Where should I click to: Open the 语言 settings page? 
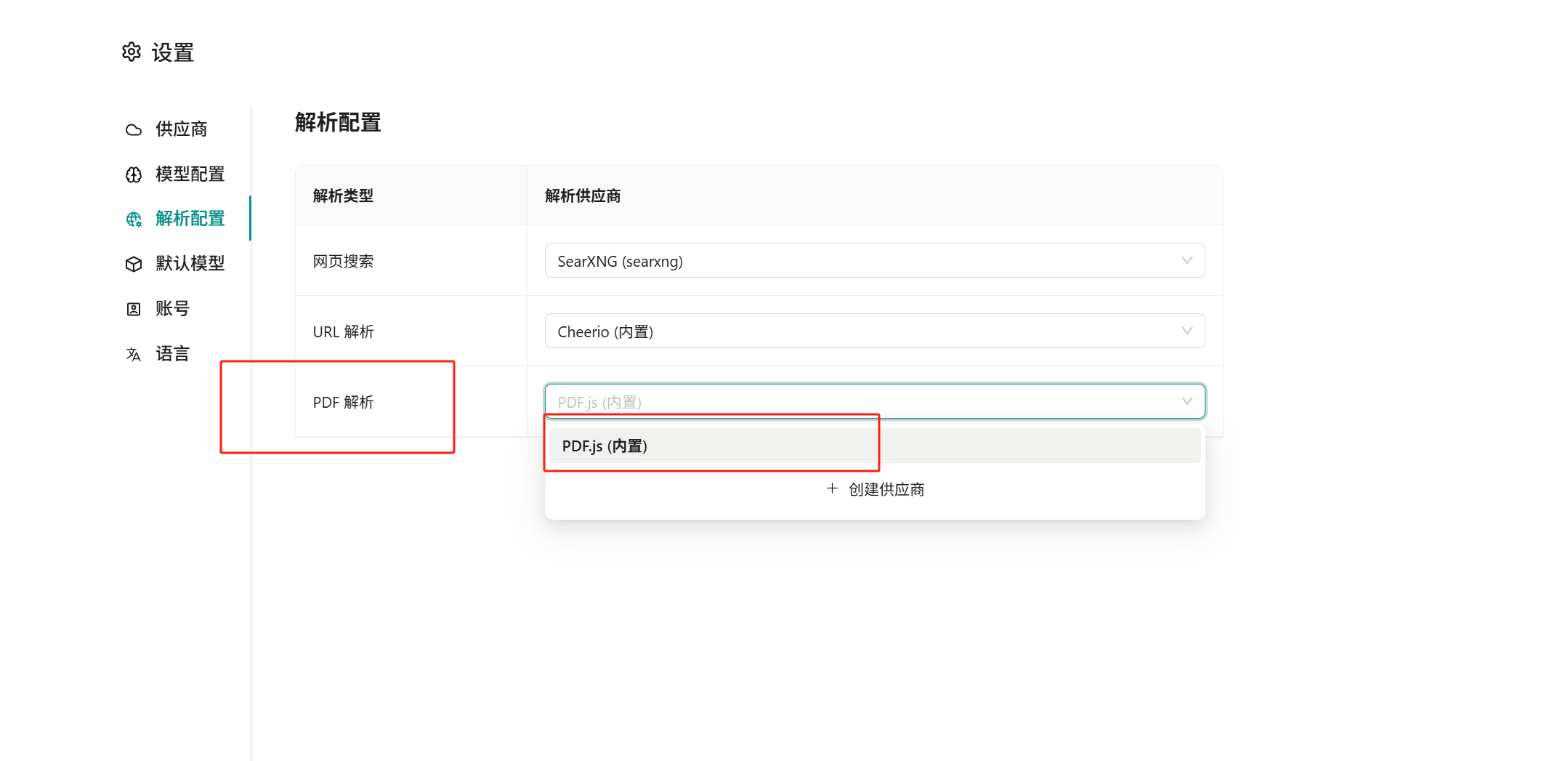tap(172, 353)
